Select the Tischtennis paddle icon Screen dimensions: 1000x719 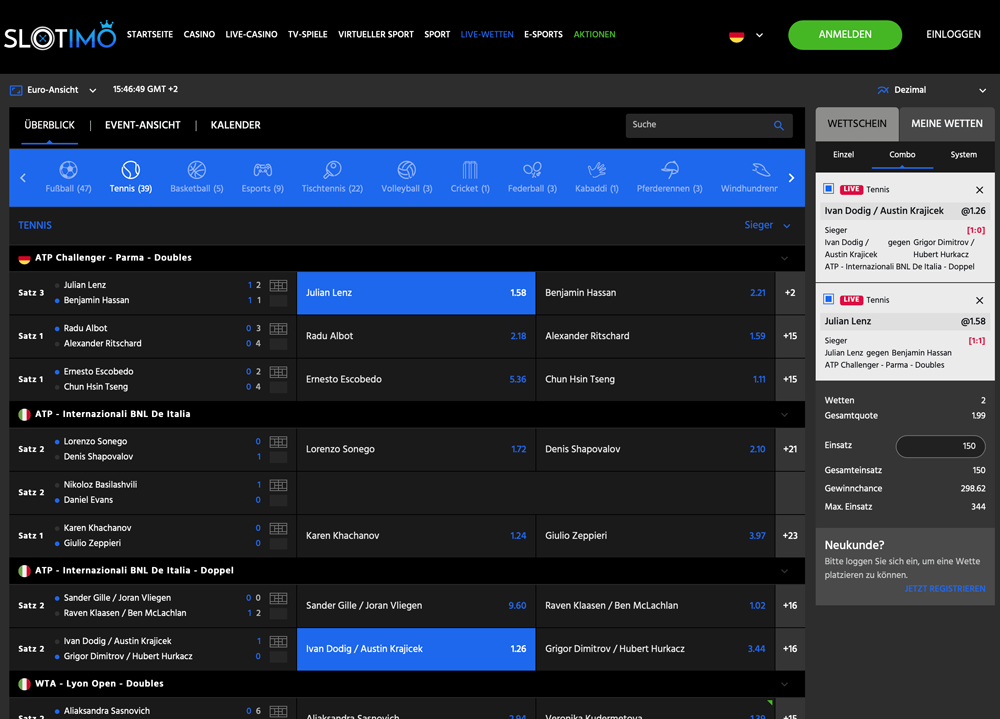point(332,170)
